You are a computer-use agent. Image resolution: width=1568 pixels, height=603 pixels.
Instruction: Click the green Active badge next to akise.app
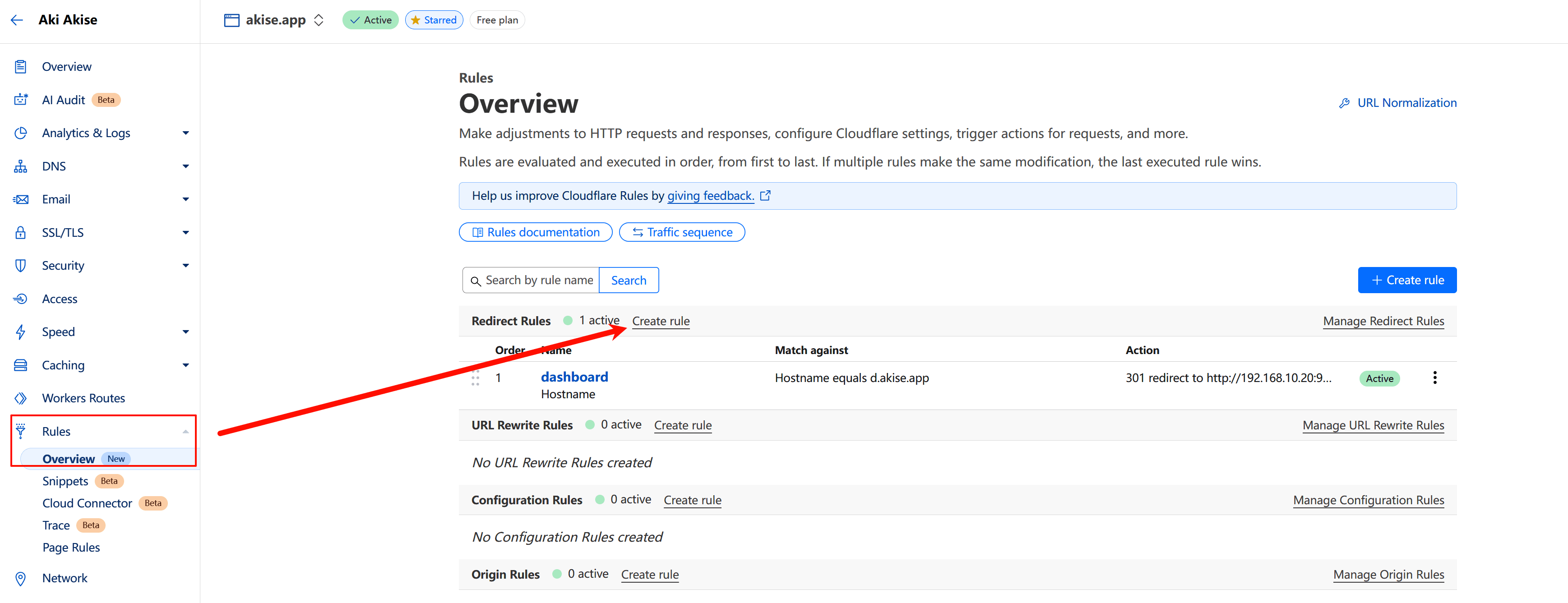tap(371, 20)
